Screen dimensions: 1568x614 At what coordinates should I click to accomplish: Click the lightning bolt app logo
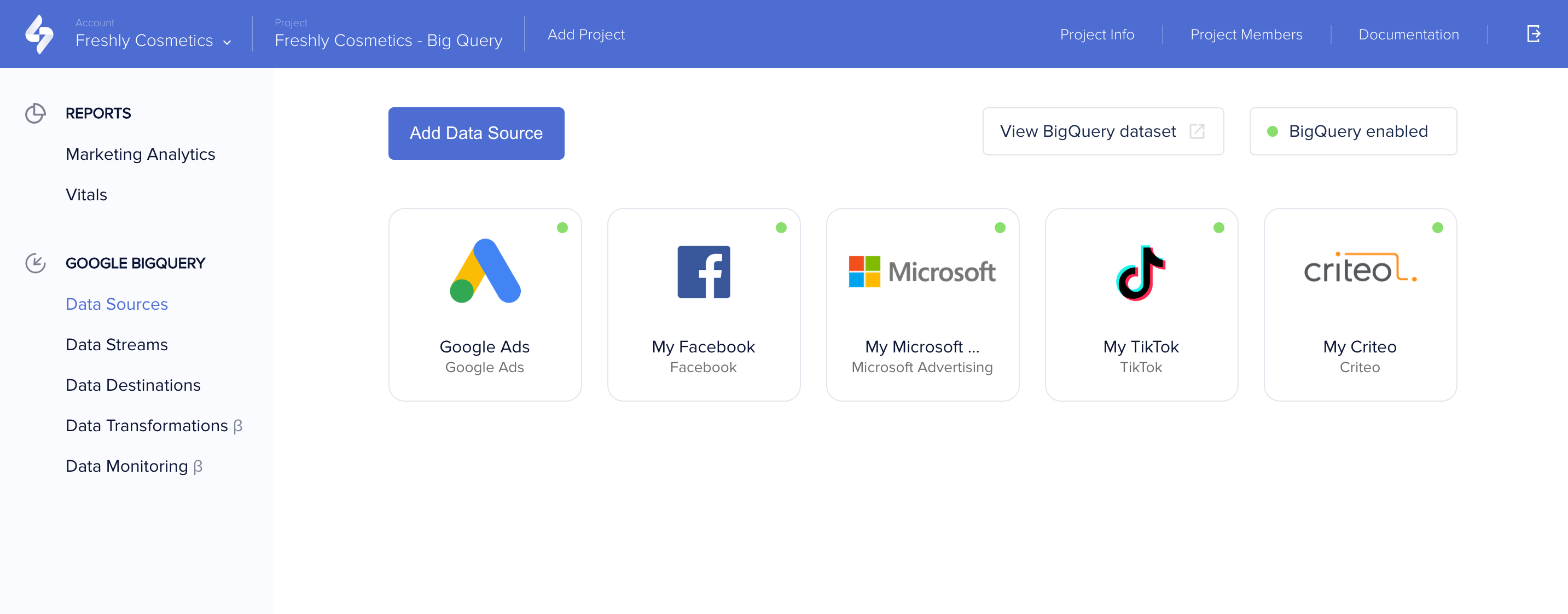tap(39, 34)
